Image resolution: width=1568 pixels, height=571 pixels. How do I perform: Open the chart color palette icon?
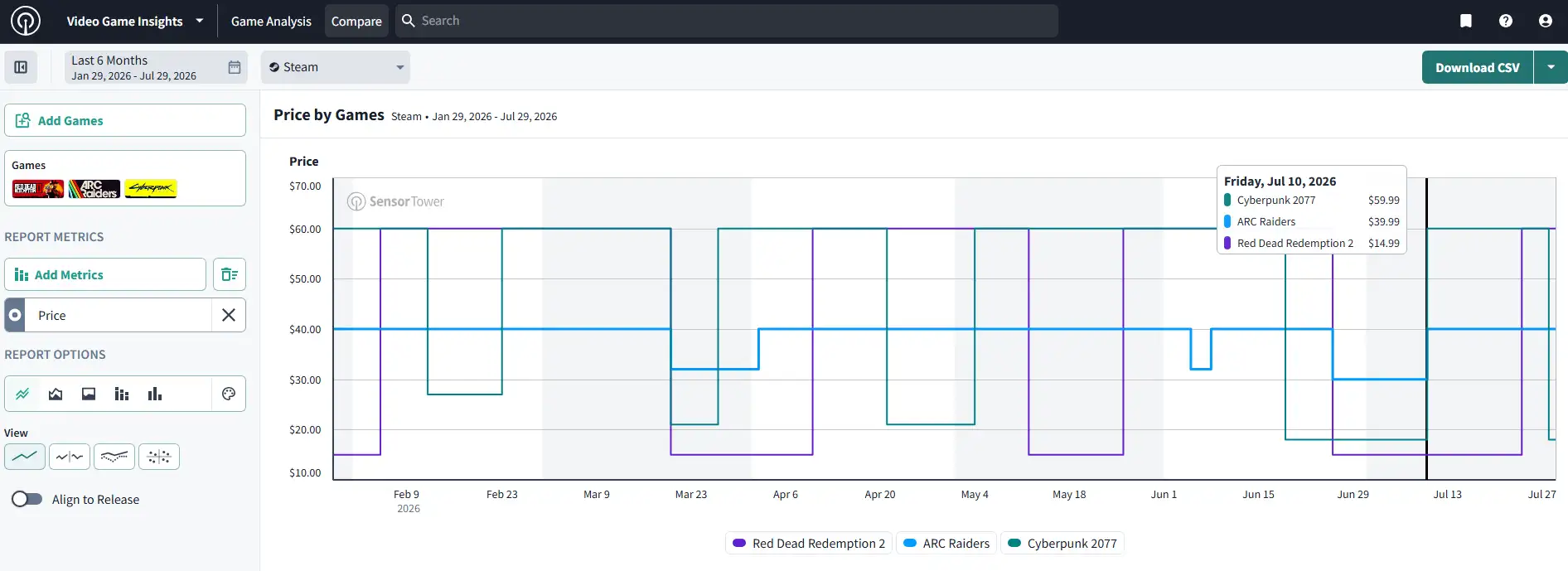coord(229,394)
